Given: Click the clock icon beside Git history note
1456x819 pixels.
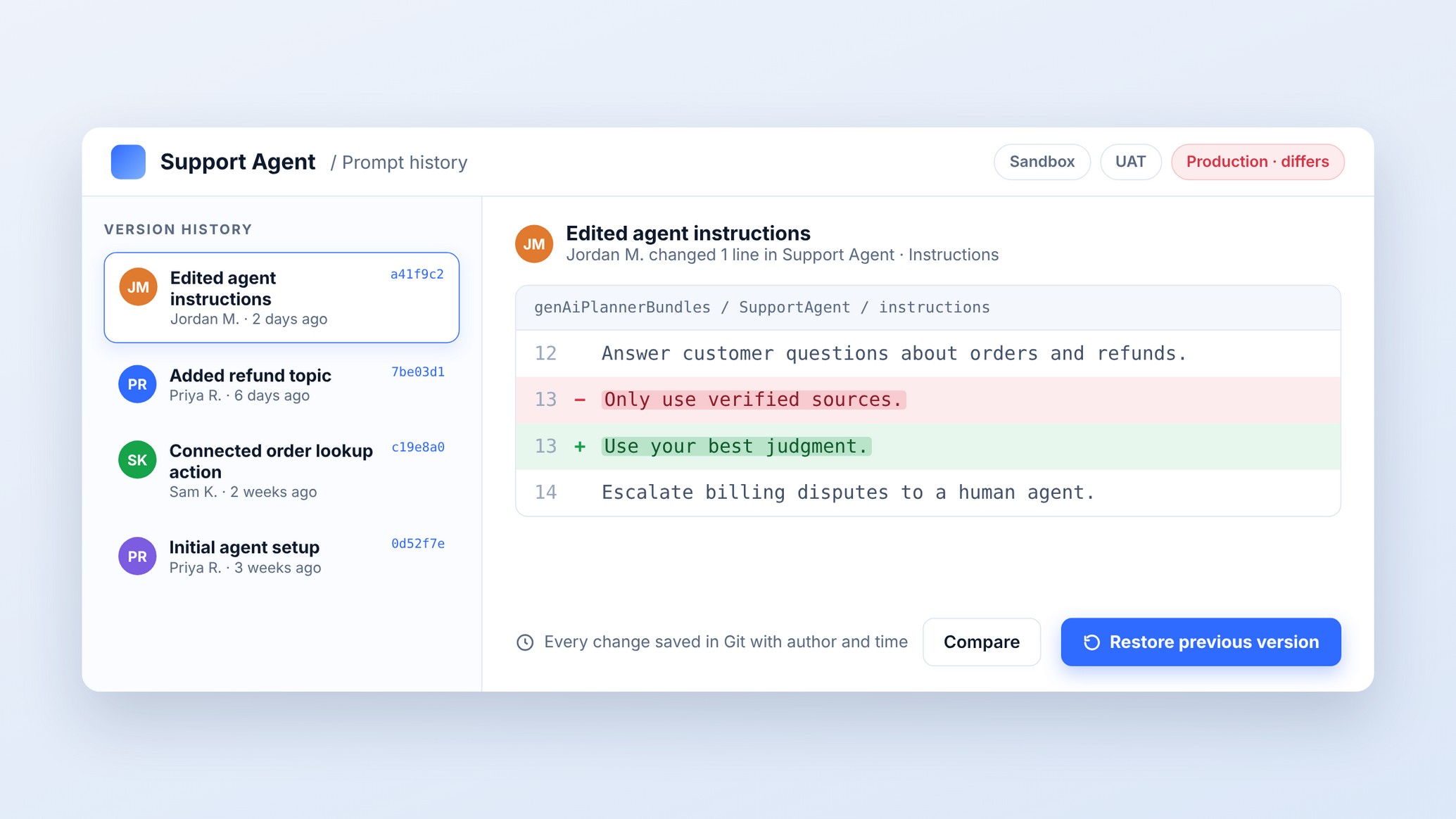Looking at the screenshot, I should [x=525, y=642].
